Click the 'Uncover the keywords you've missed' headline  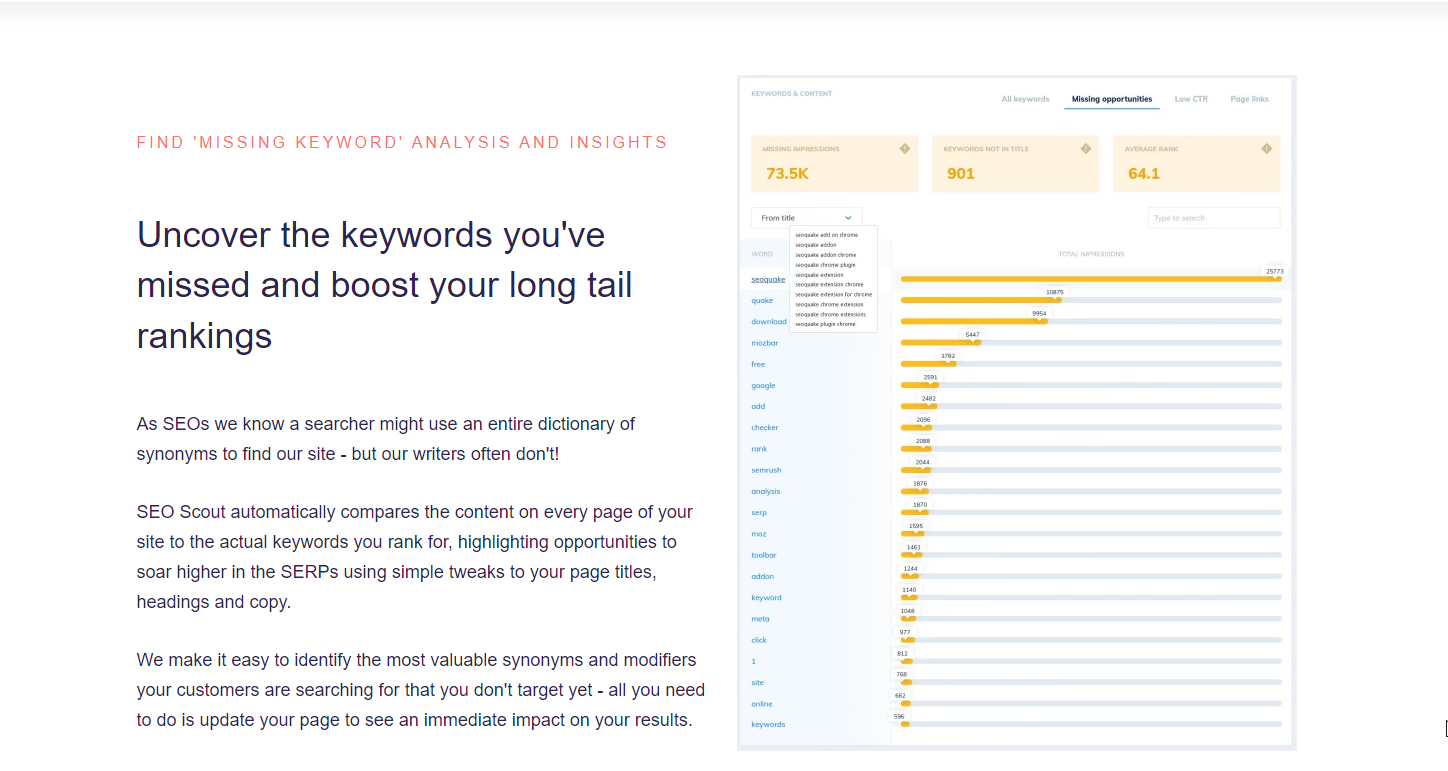tap(385, 285)
